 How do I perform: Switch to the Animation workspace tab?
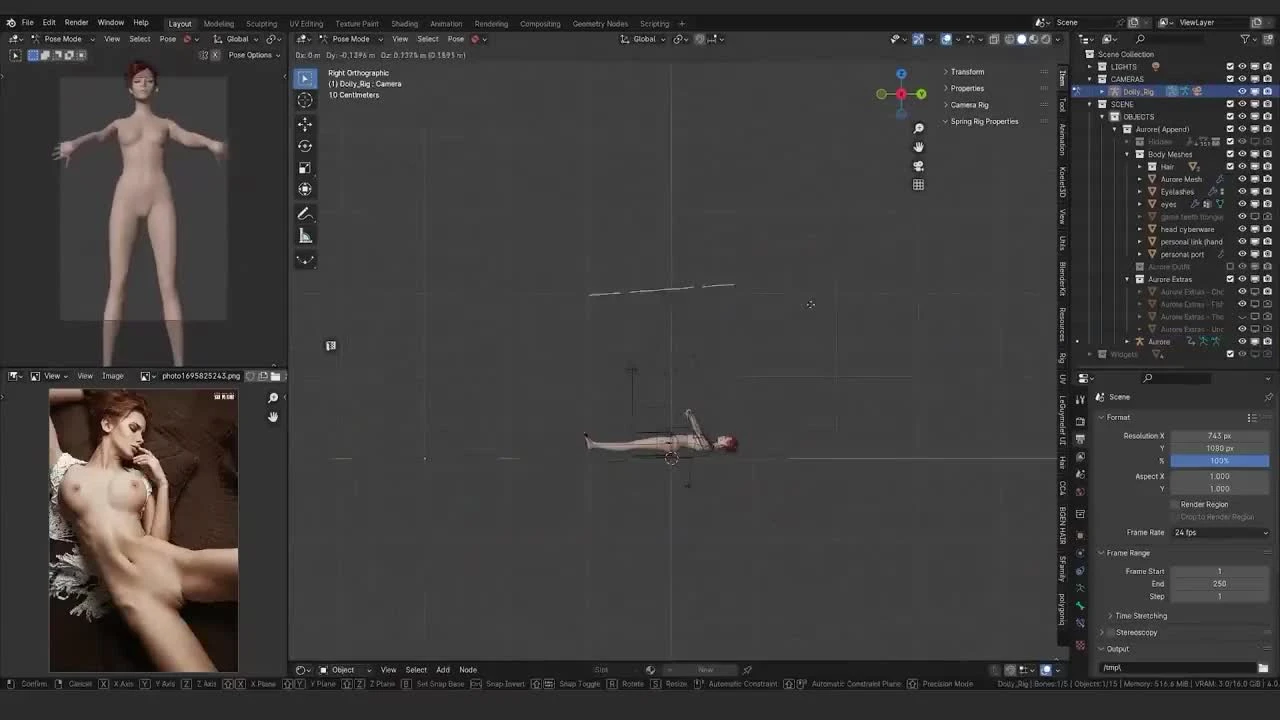446,23
